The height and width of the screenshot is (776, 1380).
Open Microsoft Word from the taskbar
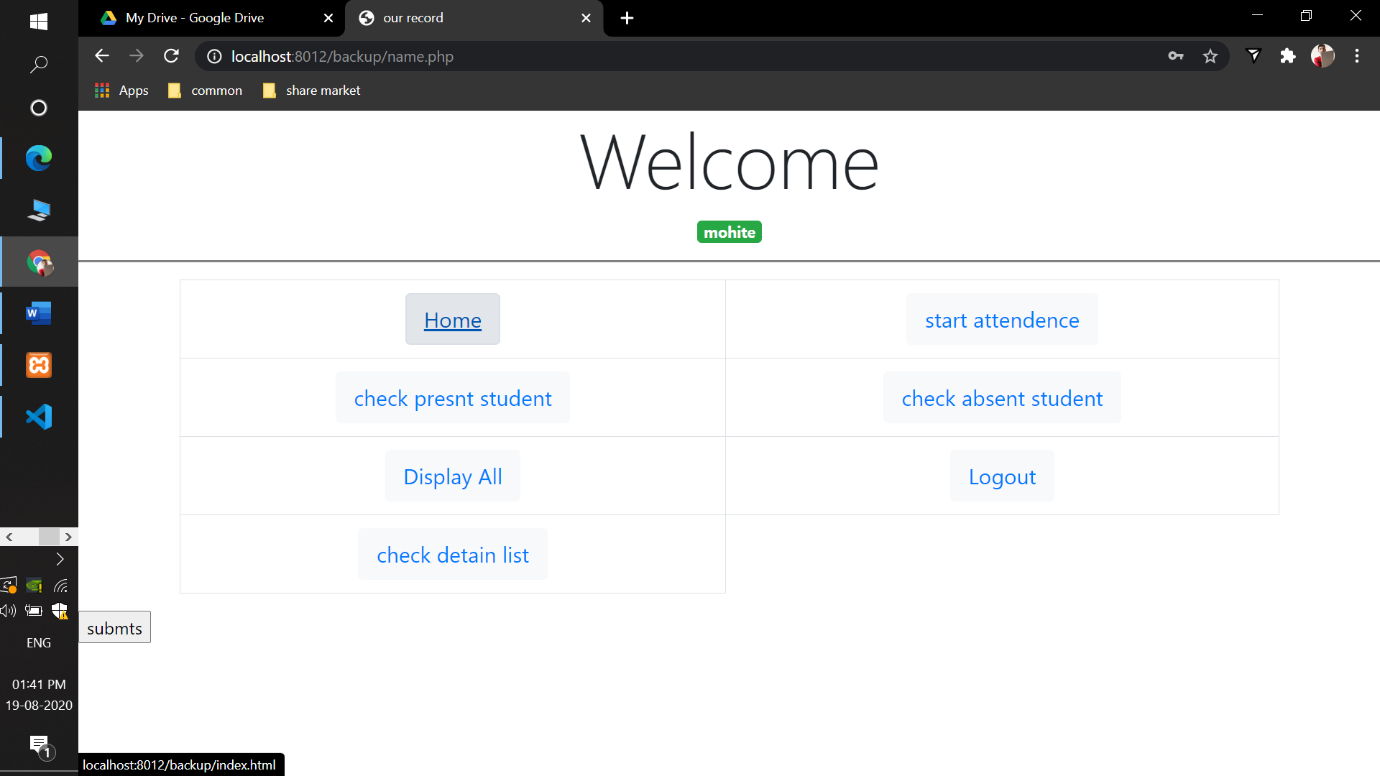[x=39, y=313]
